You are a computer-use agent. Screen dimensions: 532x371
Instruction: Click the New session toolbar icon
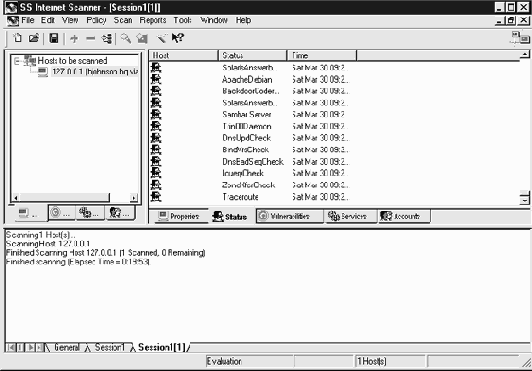(17, 38)
